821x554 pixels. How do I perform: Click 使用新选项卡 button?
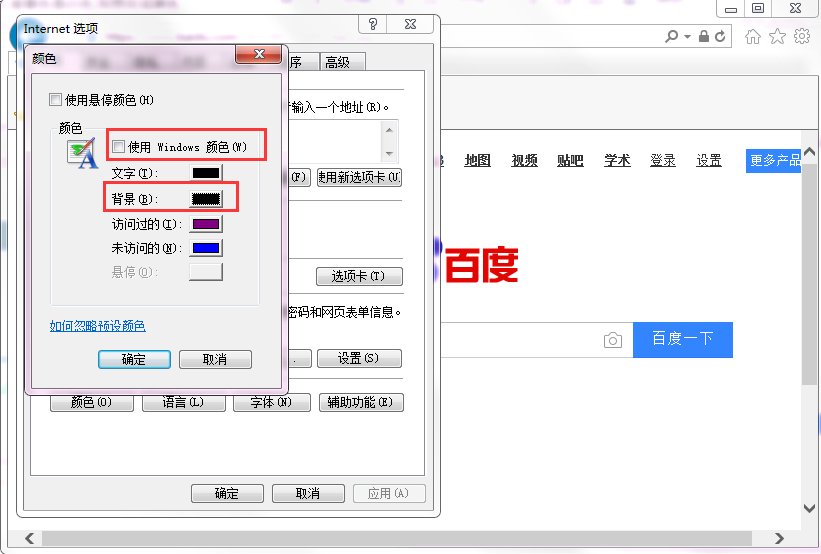point(359,178)
